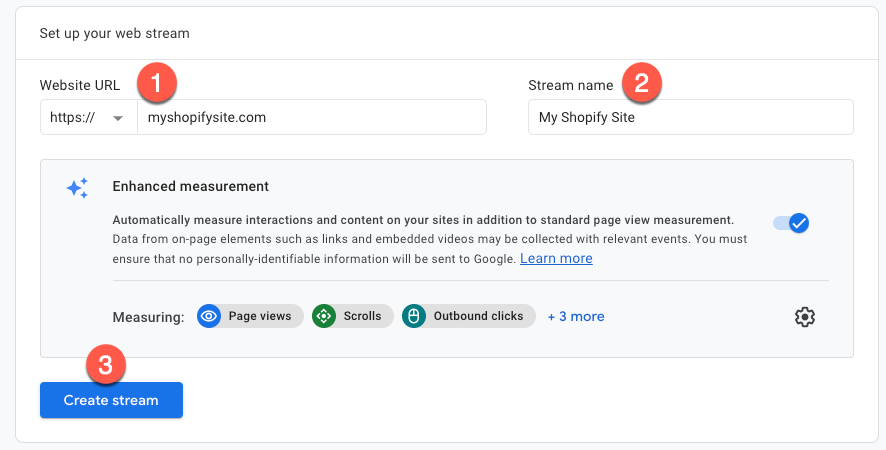Click the Outbound clicks mouse icon

click(414, 316)
